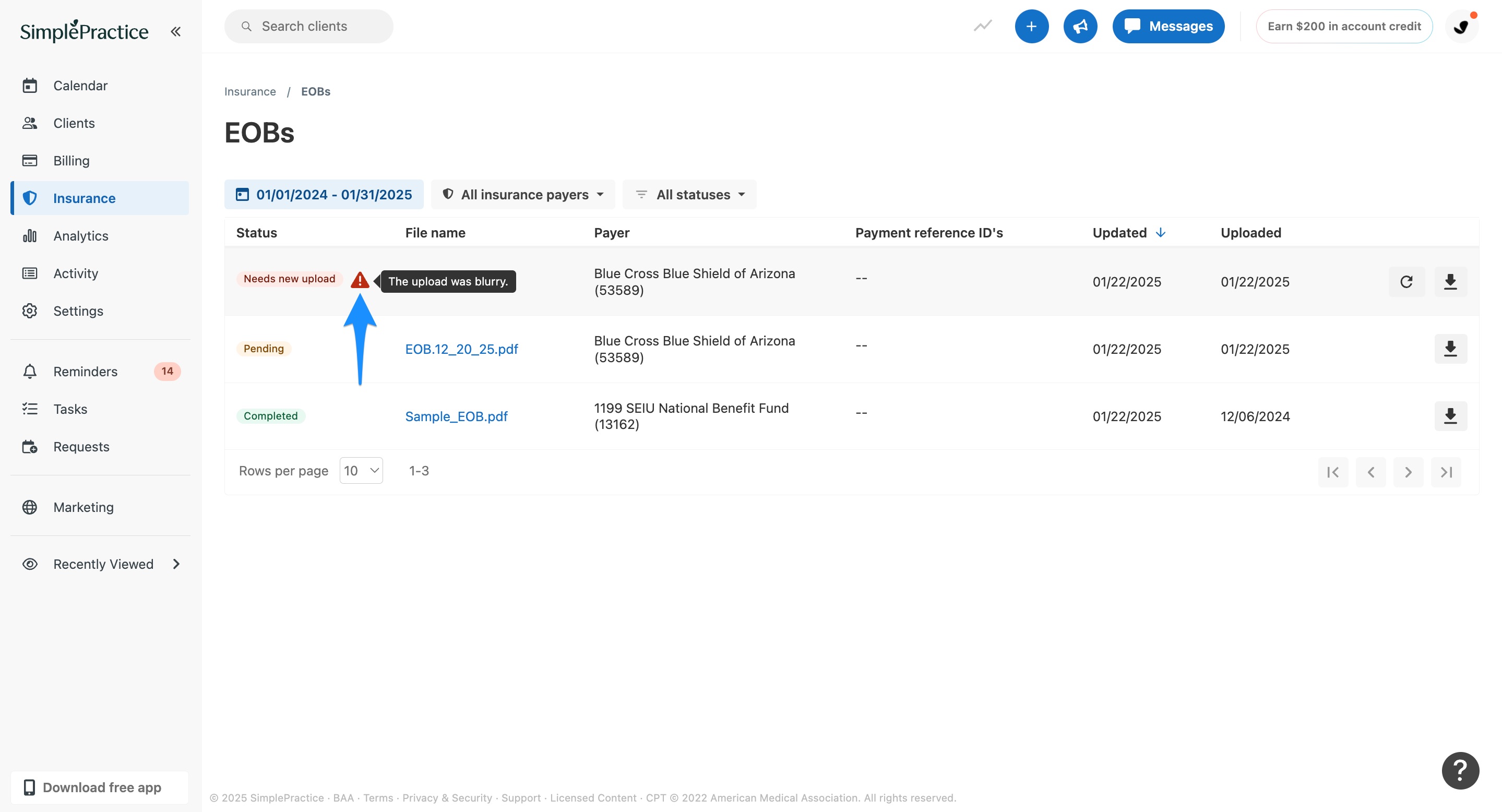Open Rows per page dropdown
The height and width of the screenshot is (812, 1502).
click(x=361, y=470)
